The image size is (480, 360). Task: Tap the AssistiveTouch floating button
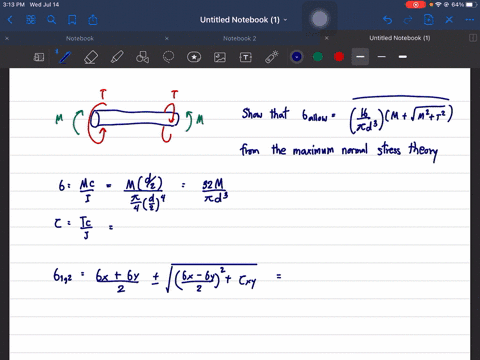(x=319, y=19)
